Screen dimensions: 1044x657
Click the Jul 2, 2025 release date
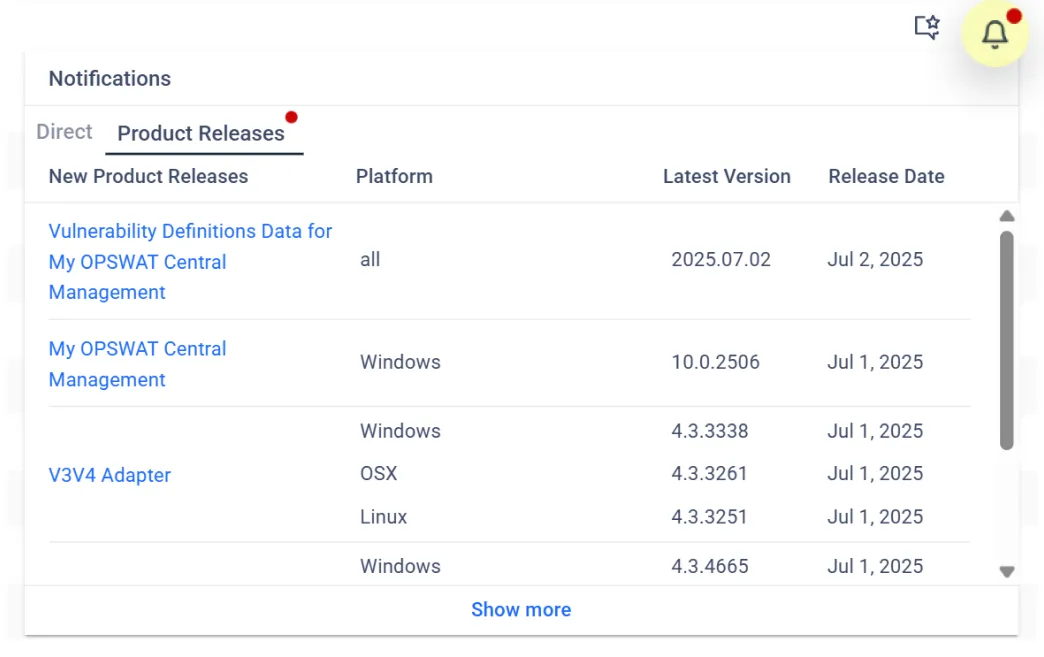875,259
